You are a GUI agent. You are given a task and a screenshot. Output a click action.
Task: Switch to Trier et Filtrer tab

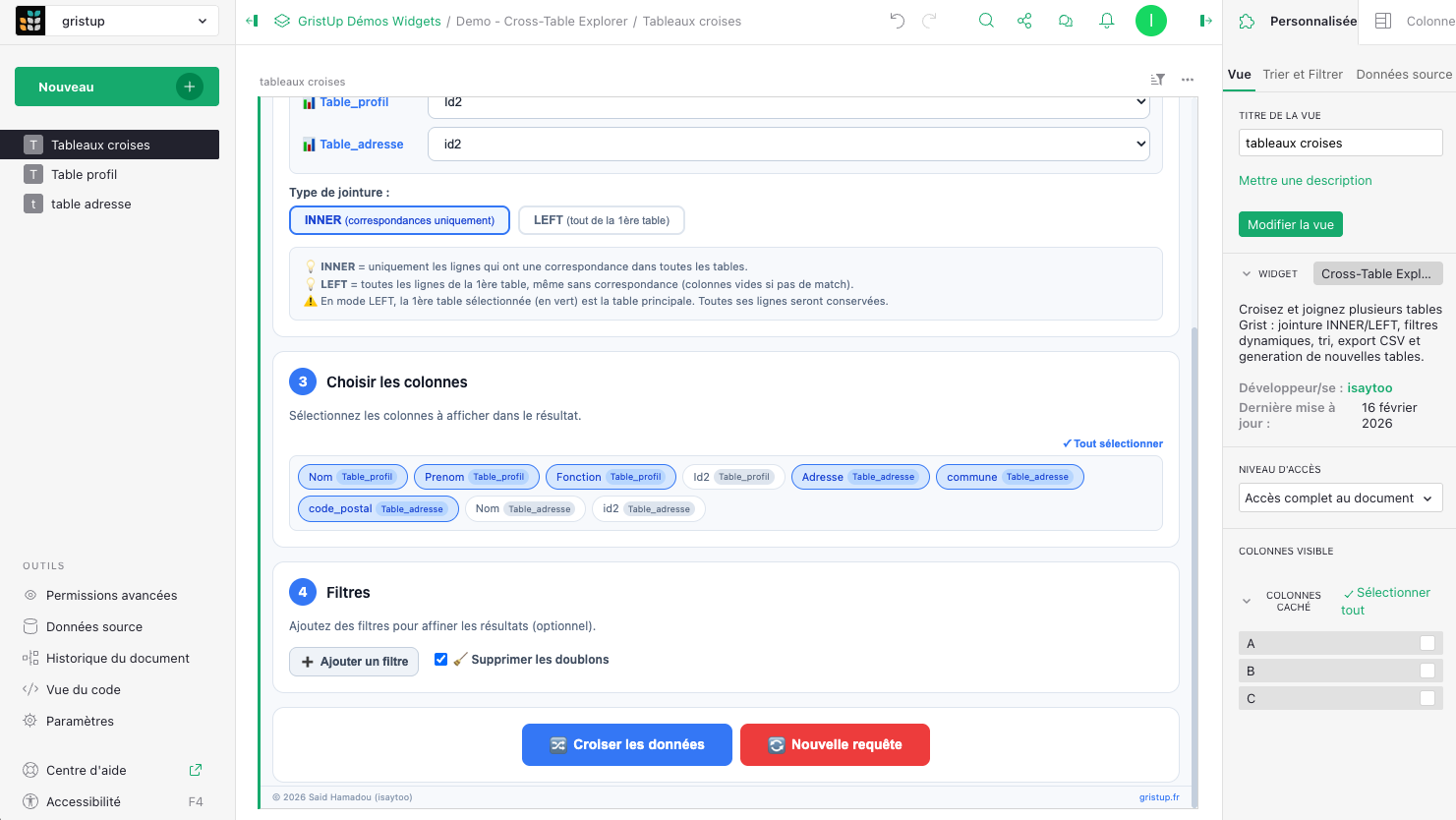click(1302, 75)
